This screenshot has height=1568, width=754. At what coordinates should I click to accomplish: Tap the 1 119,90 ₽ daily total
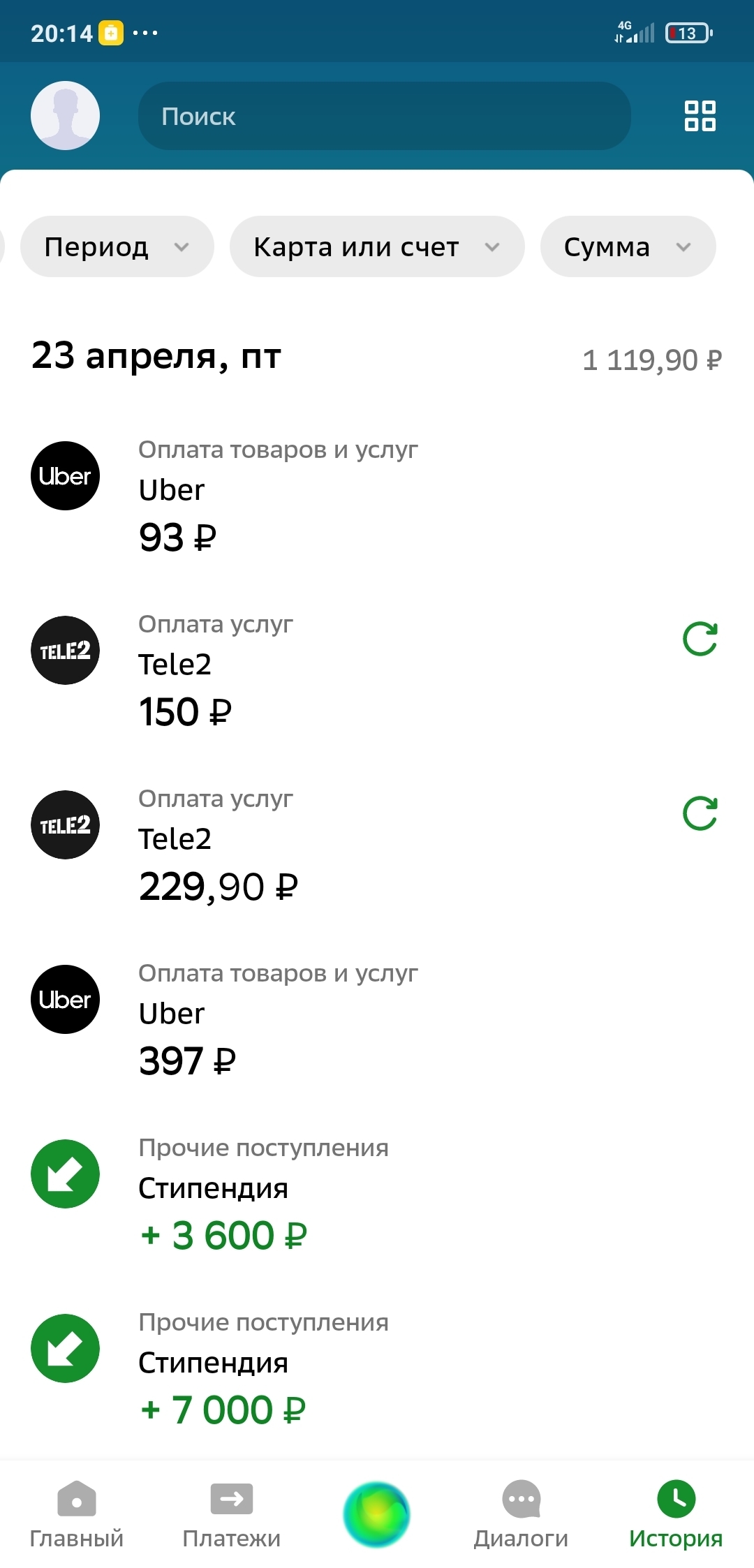coord(651,360)
